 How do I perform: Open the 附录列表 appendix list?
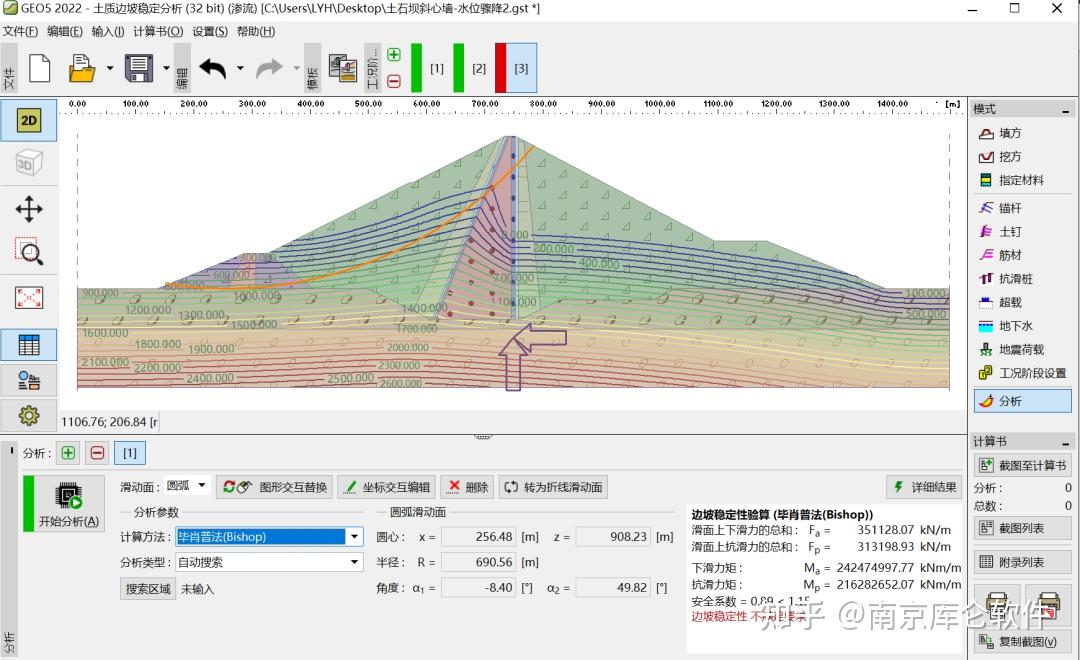1023,562
